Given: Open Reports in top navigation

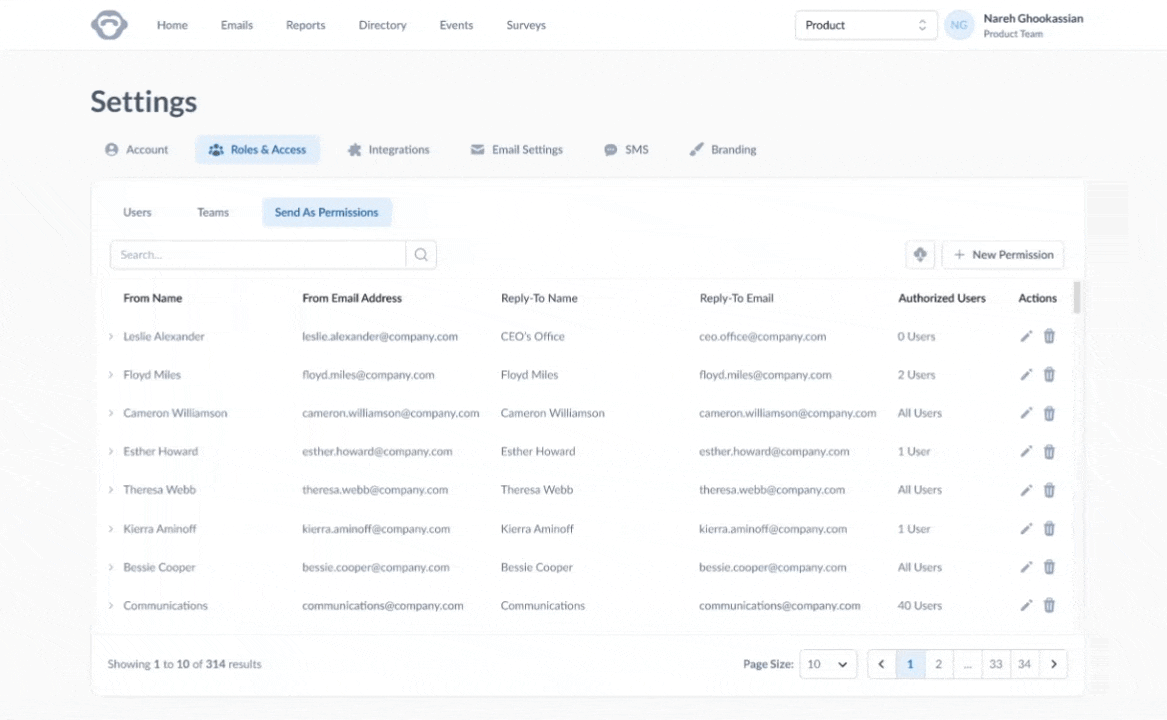Looking at the screenshot, I should click(305, 25).
